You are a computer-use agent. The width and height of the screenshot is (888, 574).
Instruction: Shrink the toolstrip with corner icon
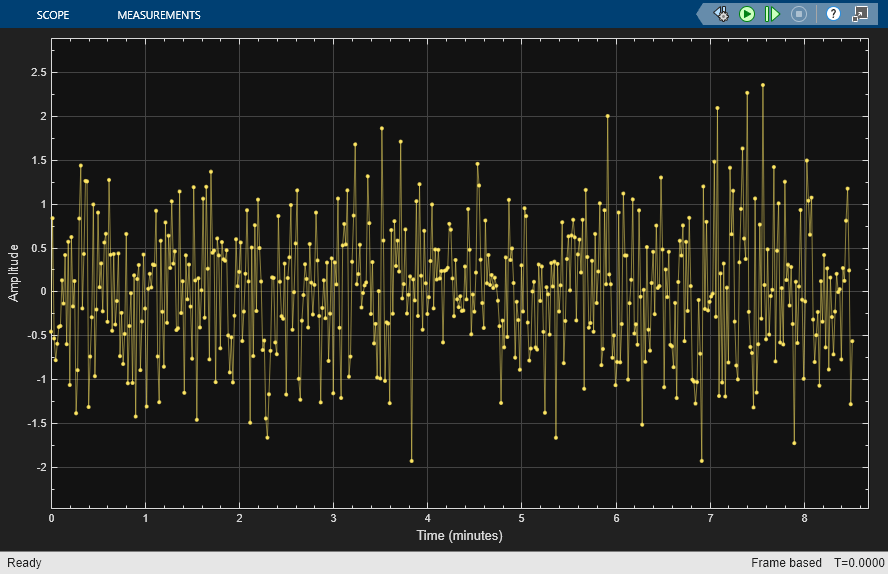point(860,14)
